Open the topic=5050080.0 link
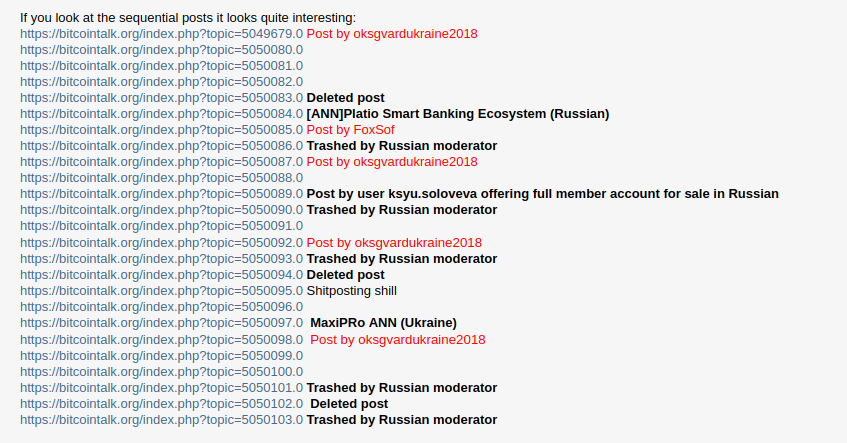Screen dimensions: 847x443 tap(162, 50)
